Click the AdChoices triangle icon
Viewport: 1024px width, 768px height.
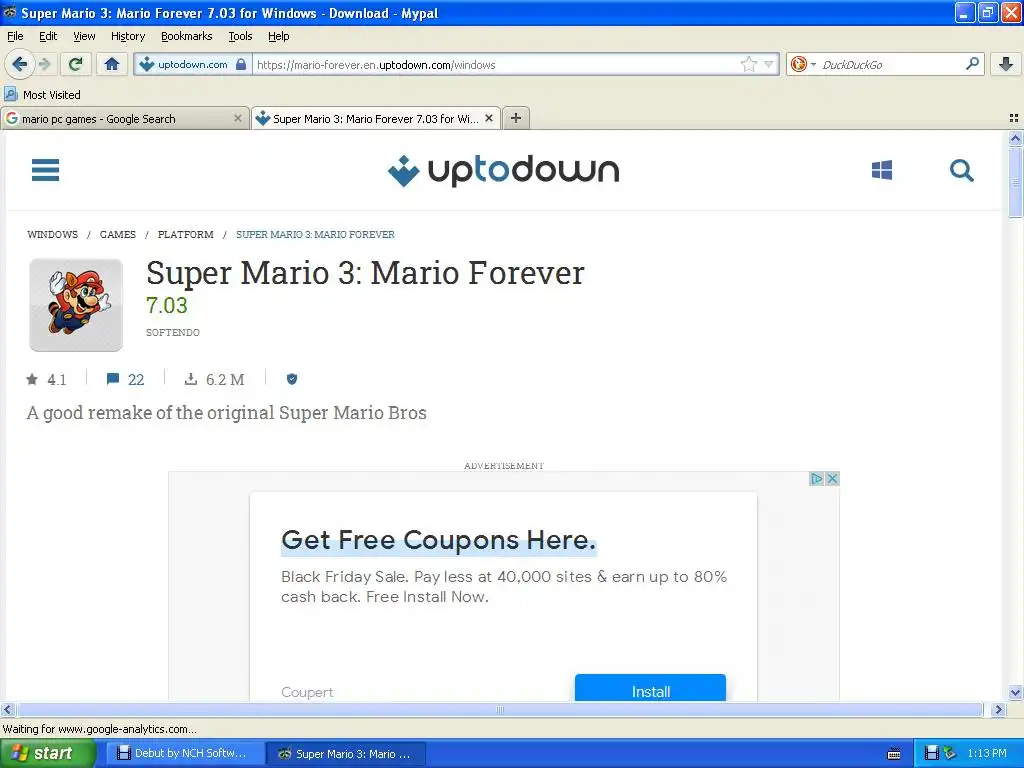(816, 479)
